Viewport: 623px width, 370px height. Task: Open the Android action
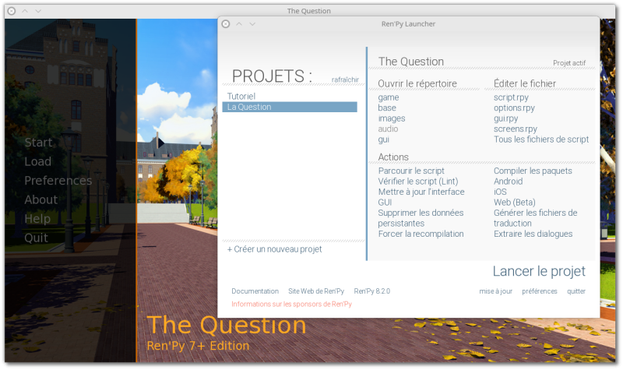[508, 181]
